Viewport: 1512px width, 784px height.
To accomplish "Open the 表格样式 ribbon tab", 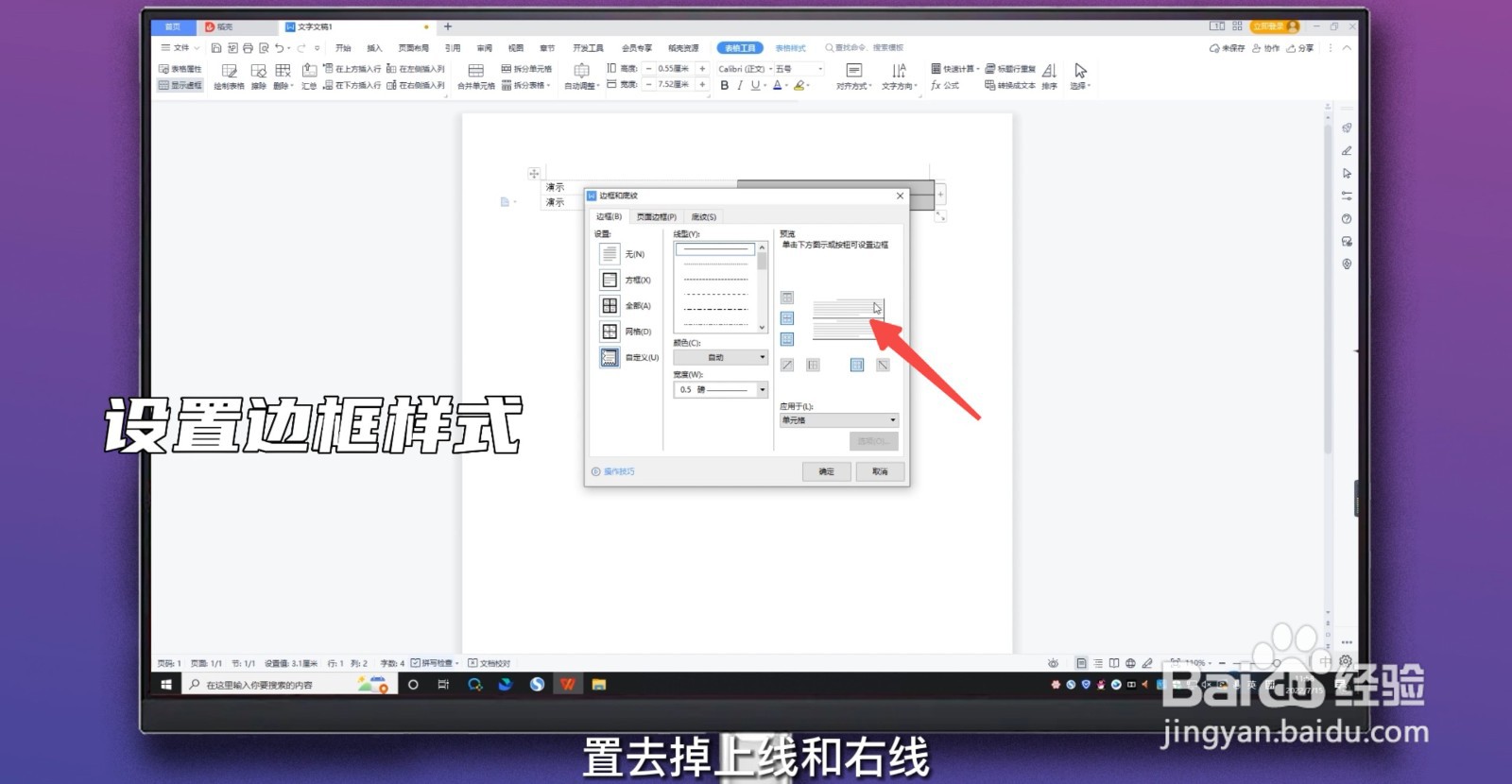I will tap(791, 48).
